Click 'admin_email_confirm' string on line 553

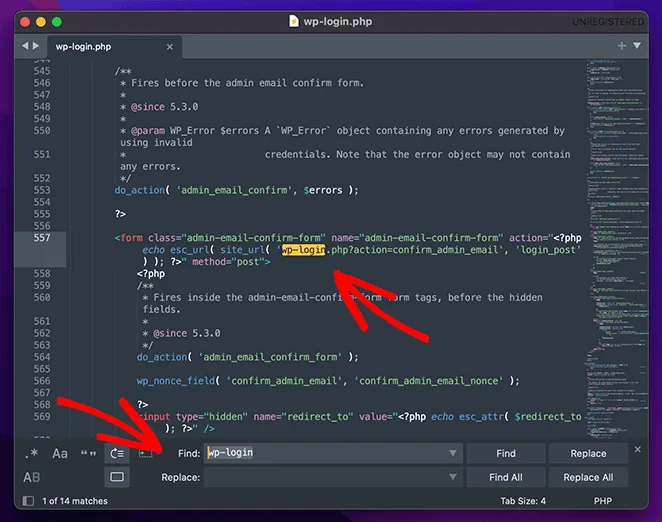pos(234,190)
